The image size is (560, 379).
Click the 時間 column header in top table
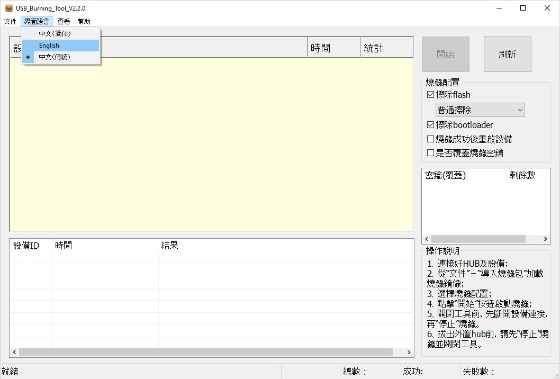334,48
